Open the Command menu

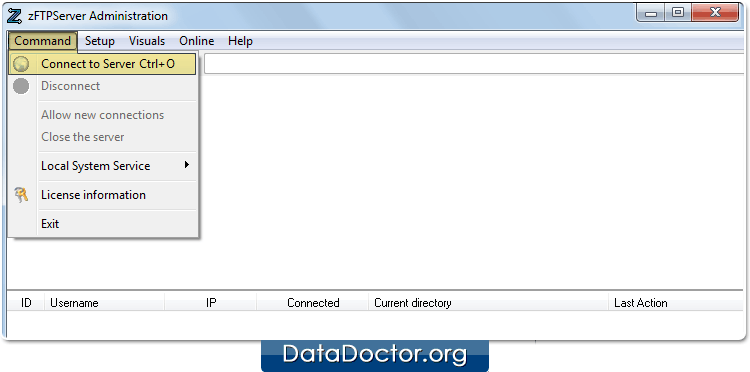click(43, 41)
